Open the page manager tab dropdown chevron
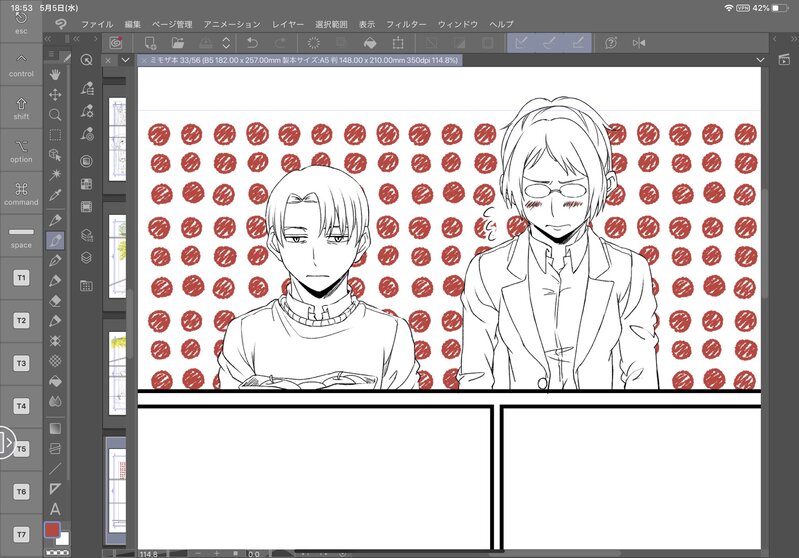The image size is (799, 558). (x=125, y=60)
